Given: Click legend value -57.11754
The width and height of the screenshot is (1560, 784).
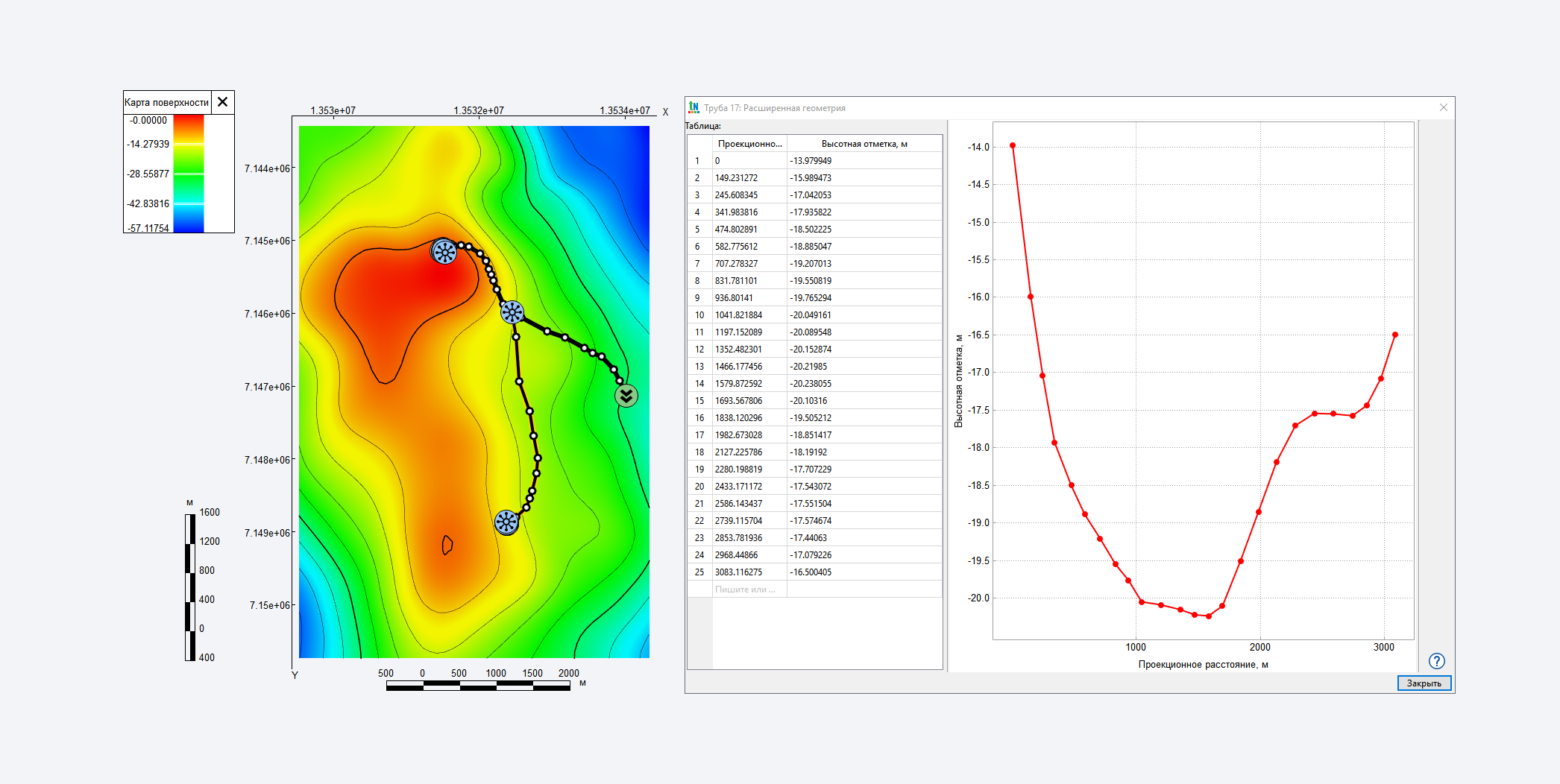Looking at the screenshot, I should (148, 228).
